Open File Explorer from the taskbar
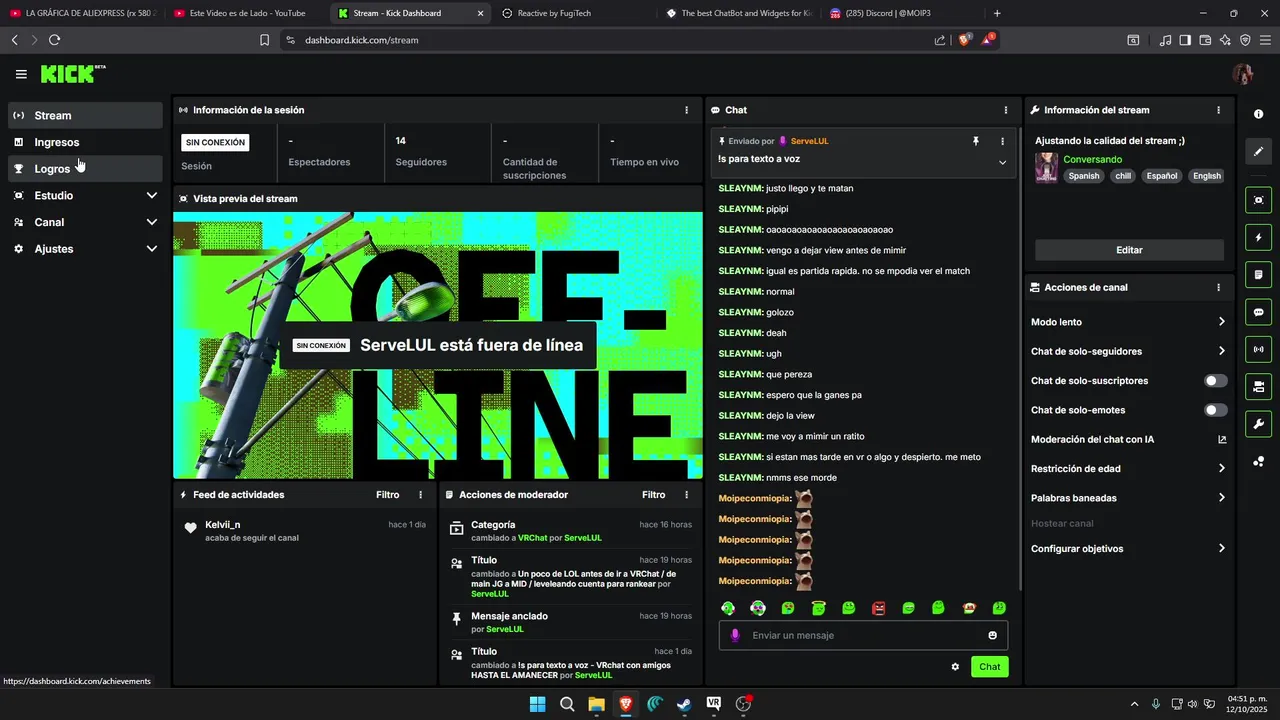 596,704
